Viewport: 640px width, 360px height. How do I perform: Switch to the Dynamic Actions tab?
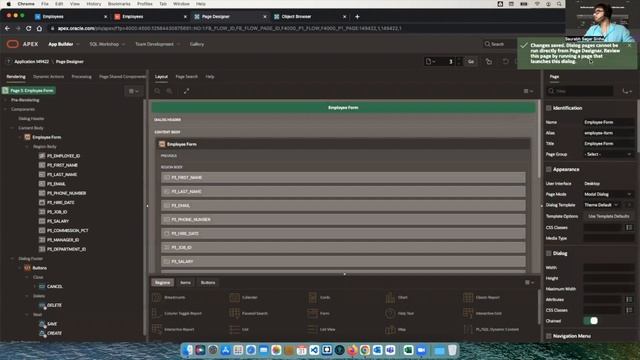coord(49,77)
